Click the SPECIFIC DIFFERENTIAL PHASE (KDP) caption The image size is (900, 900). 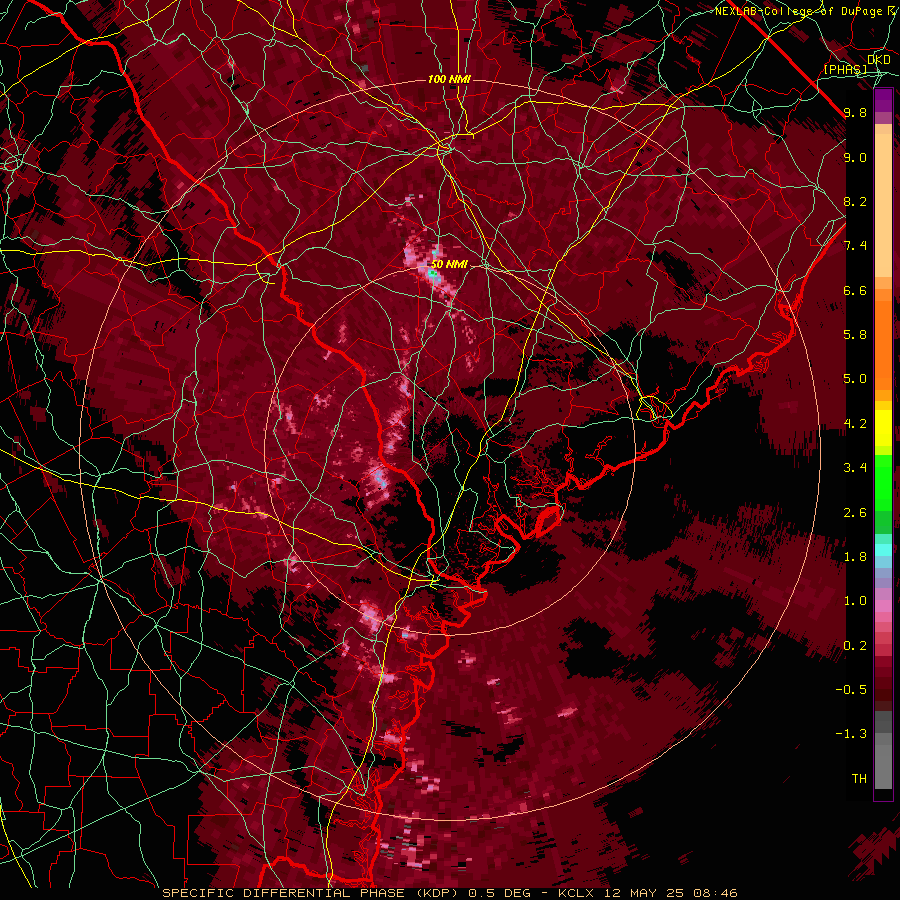pos(311,893)
